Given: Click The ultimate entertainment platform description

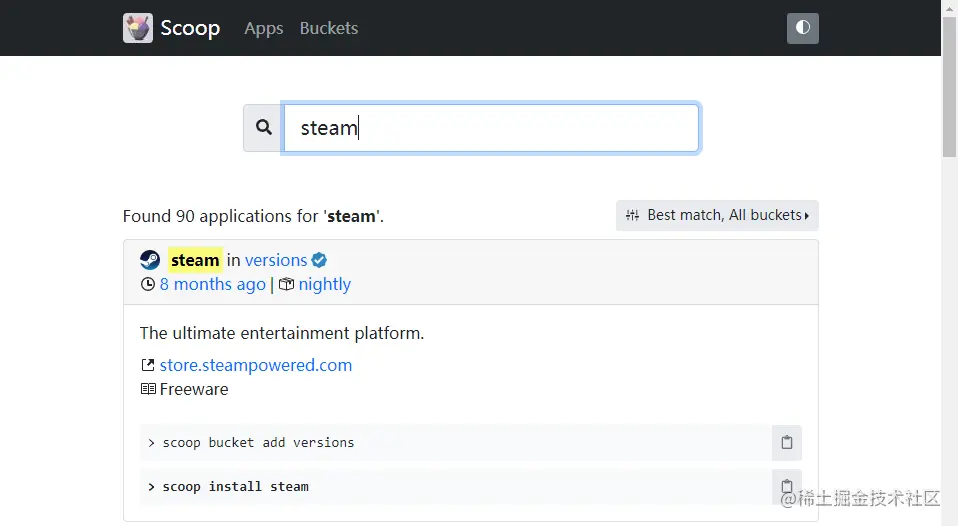Looking at the screenshot, I should click(x=282, y=334).
